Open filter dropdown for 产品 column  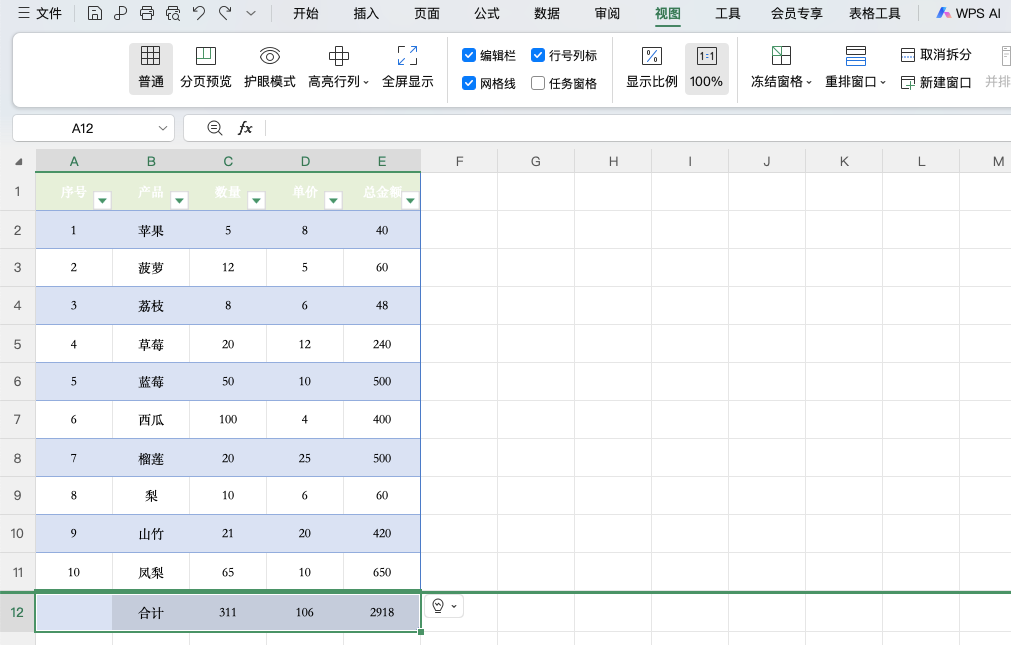click(179, 201)
